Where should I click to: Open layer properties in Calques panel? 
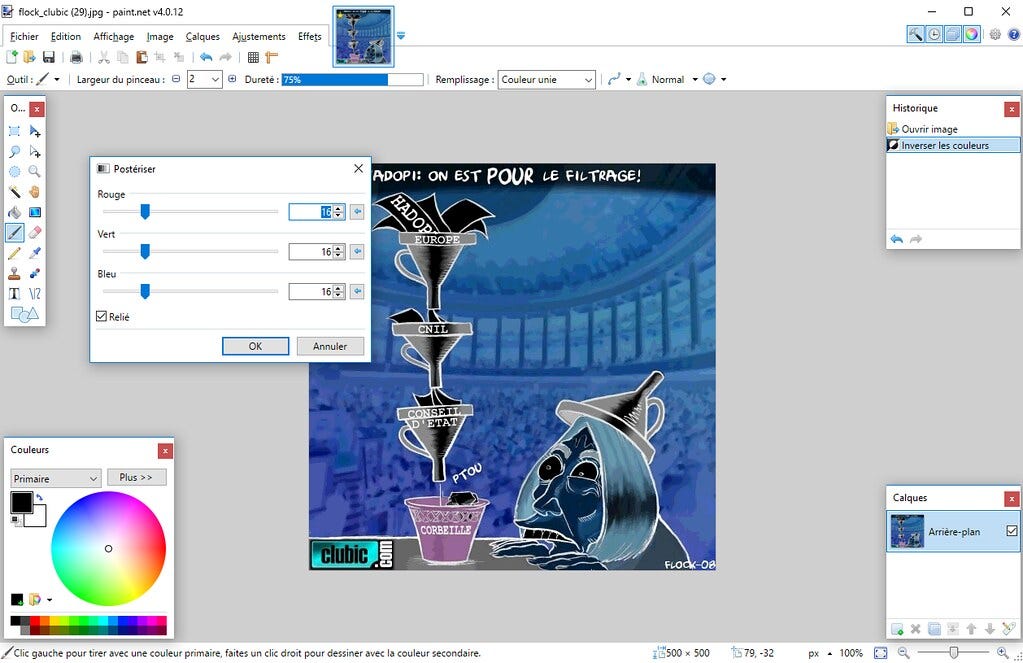[1009, 629]
